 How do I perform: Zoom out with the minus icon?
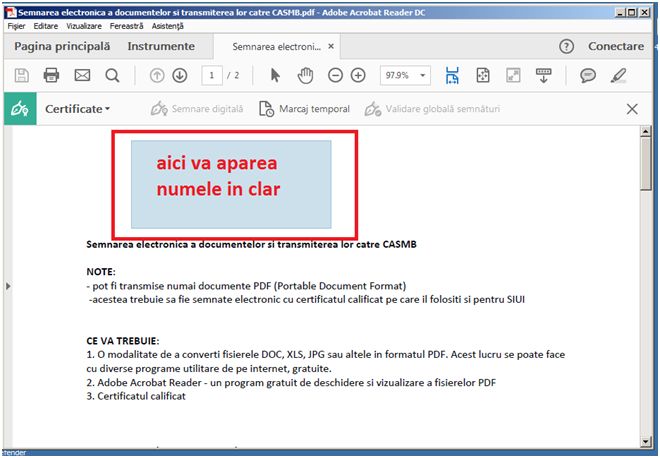coord(335,75)
